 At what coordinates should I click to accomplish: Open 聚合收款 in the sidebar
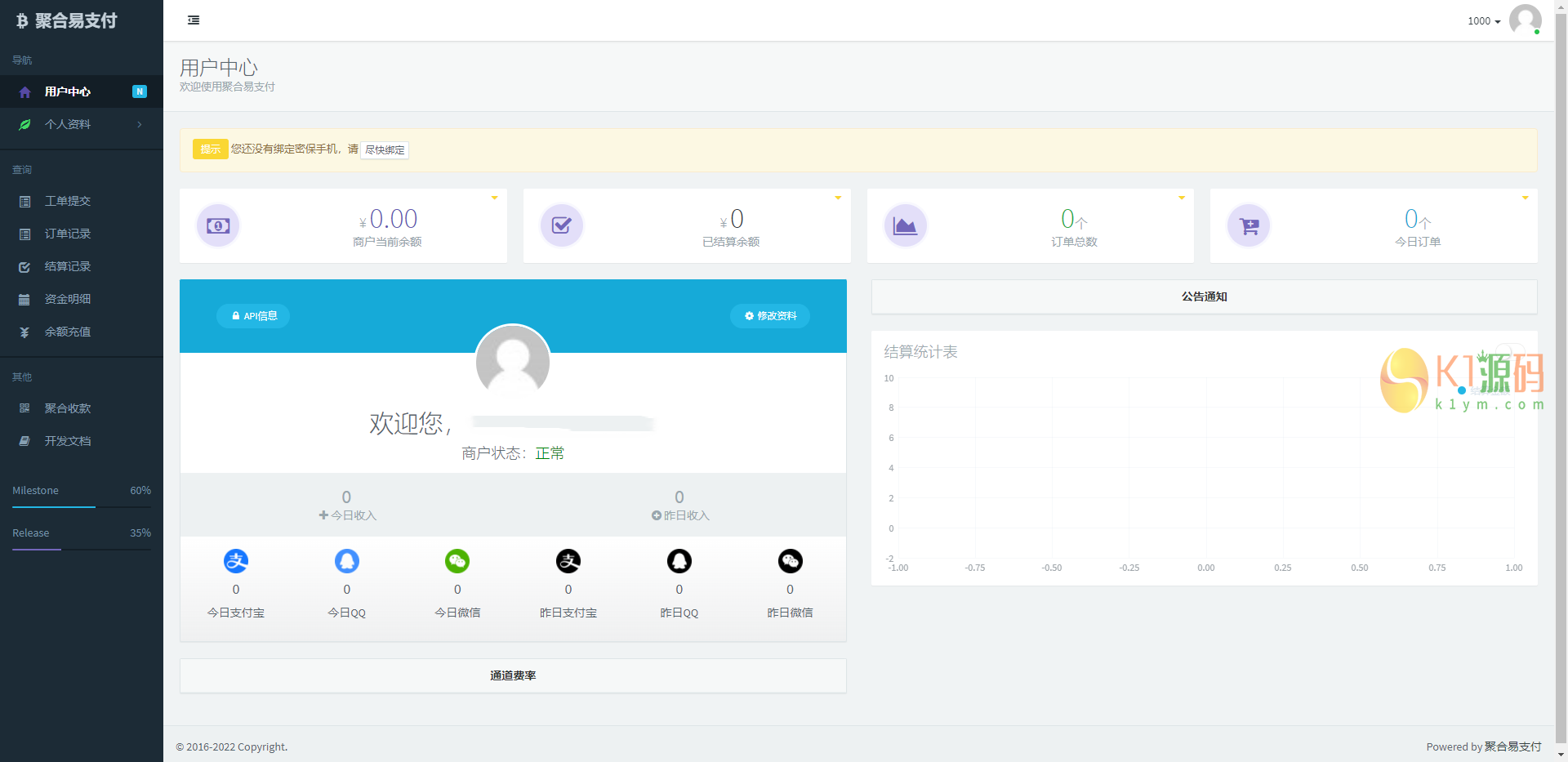(x=82, y=408)
